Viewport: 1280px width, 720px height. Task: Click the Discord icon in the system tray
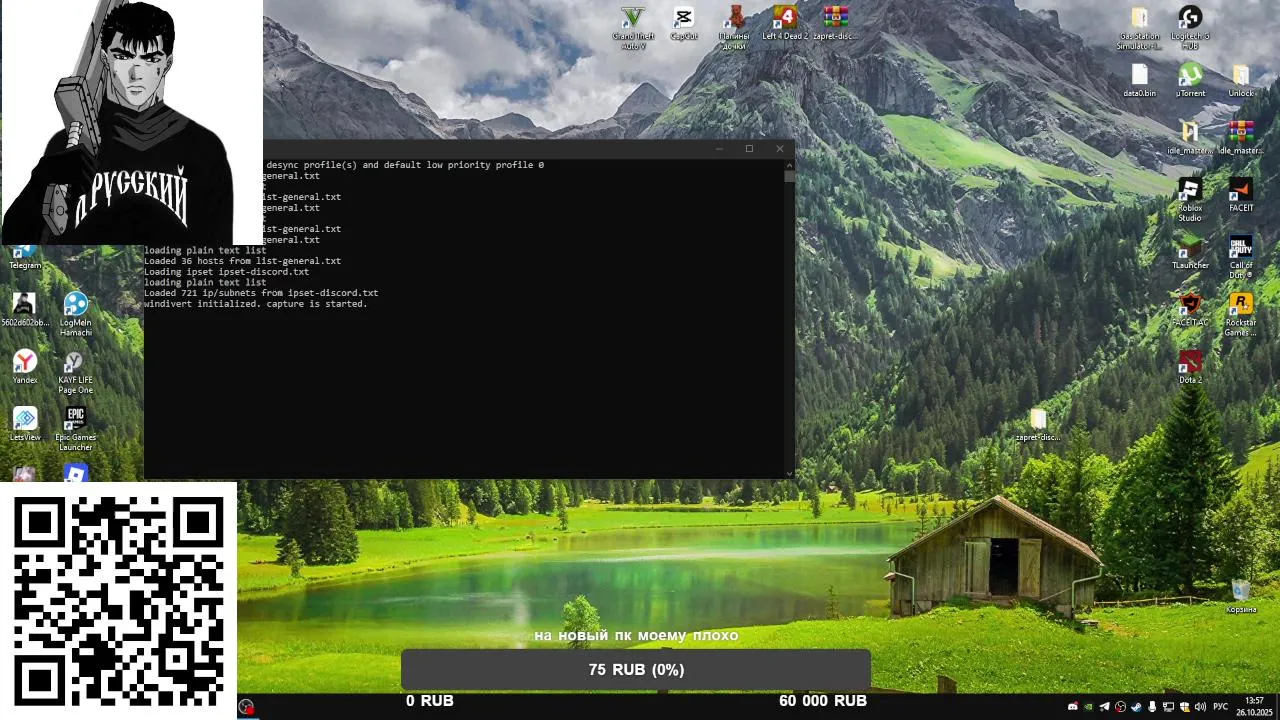coord(1073,706)
